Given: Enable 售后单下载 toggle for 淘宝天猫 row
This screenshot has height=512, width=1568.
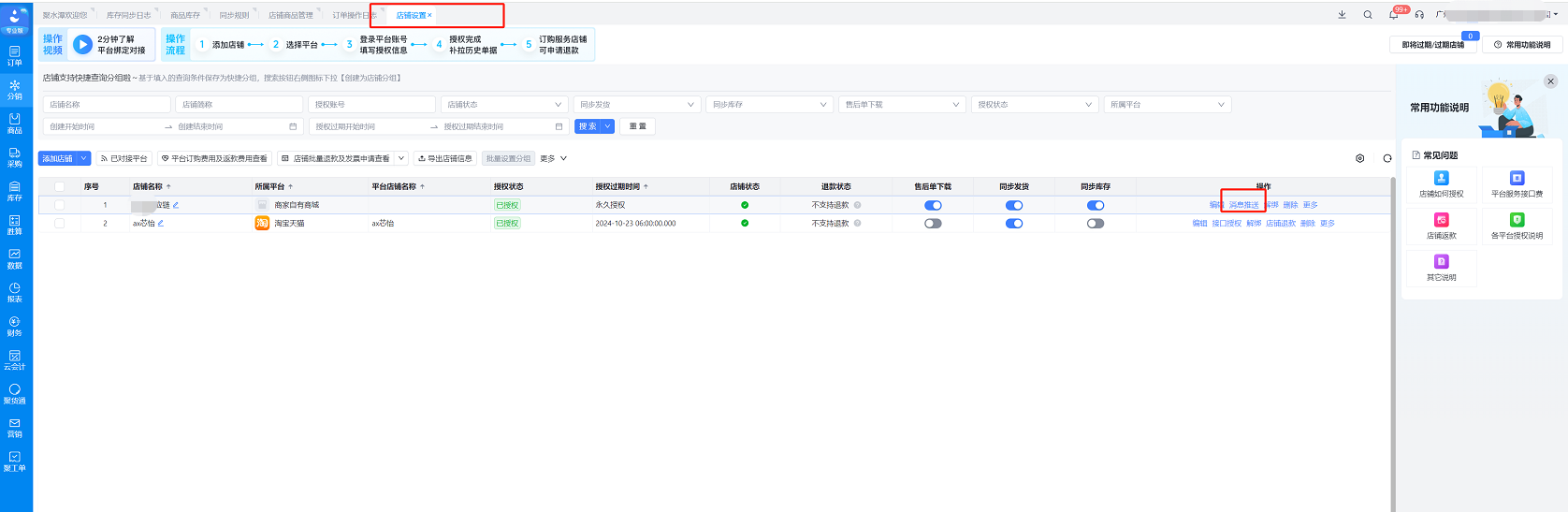Looking at the screenshot, I should pos(933,224).
